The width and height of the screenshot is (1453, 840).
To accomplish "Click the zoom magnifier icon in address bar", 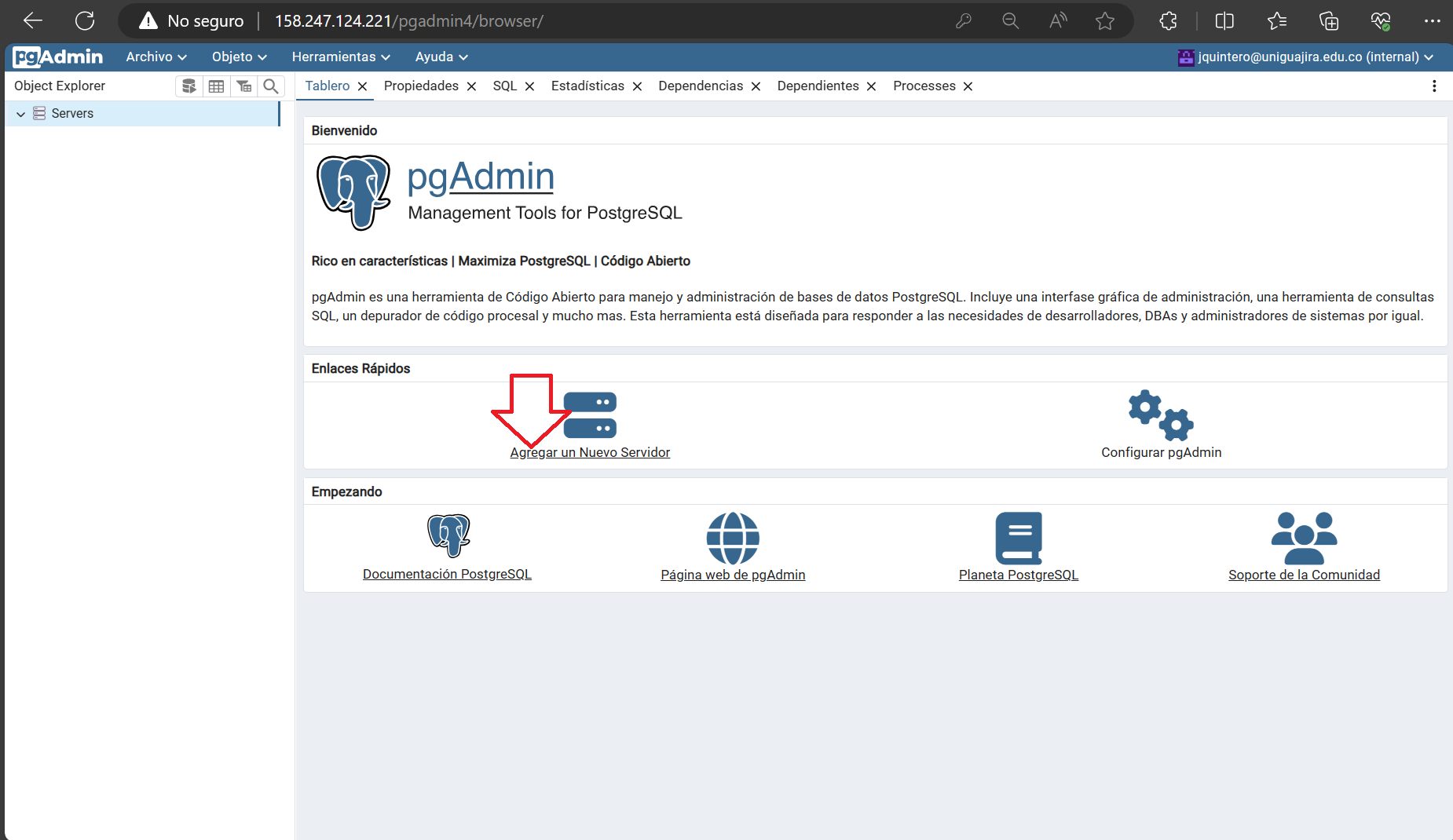I will tap(1011, 21).
